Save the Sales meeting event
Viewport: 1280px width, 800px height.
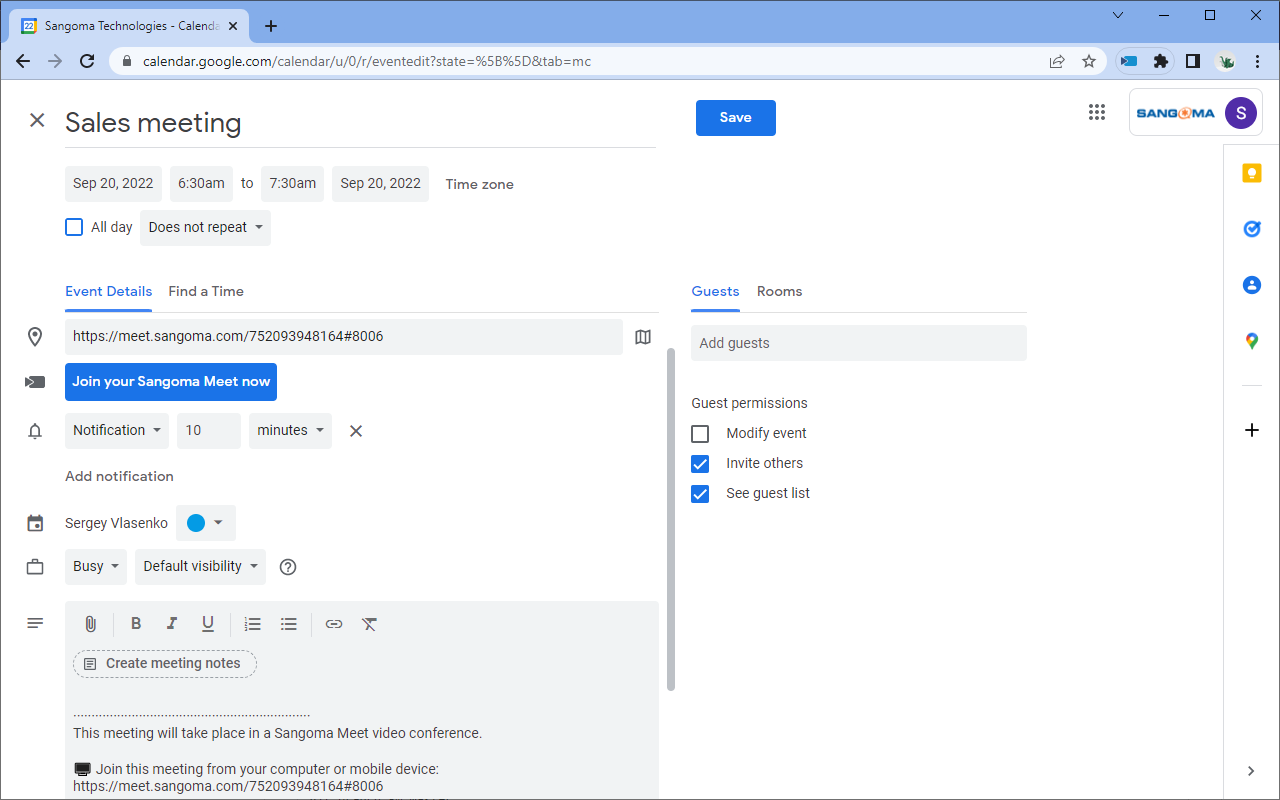click(736, 118)
